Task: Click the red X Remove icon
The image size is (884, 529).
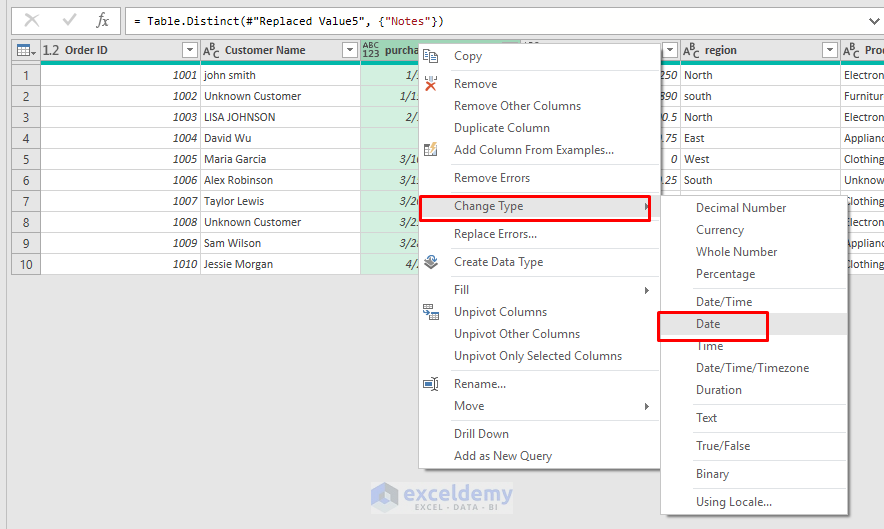Action: [x=431, y=83]
